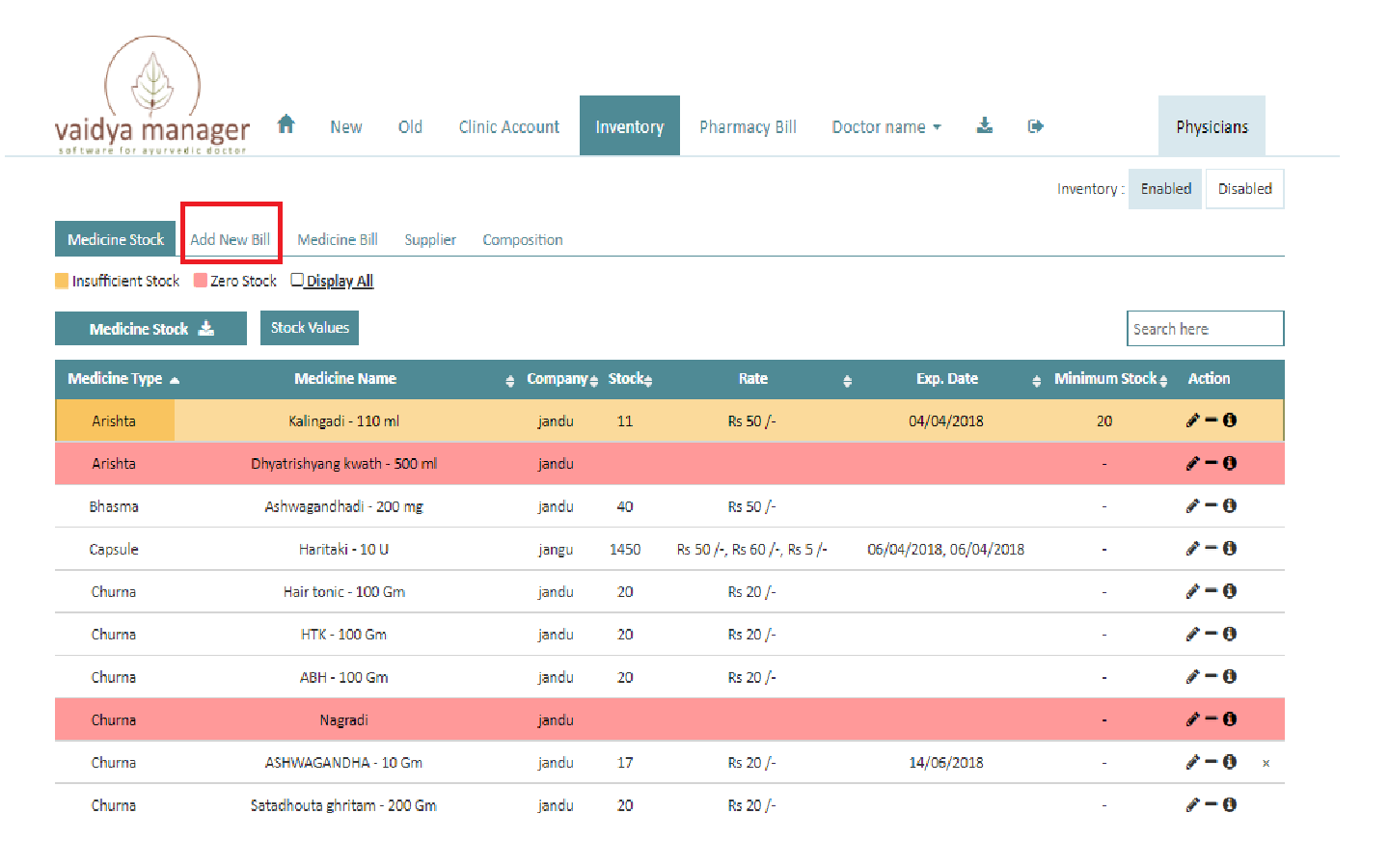
Task: Open info icon for Nagradi row
Action: [1230, 719]
